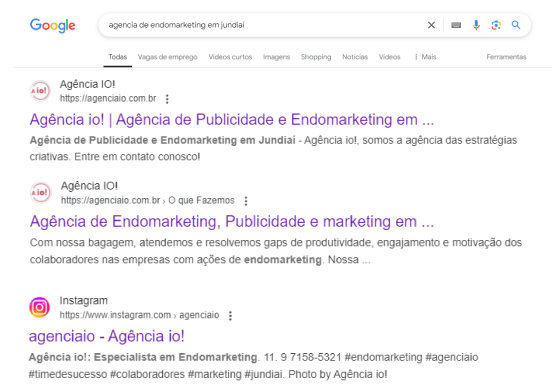The image size is (552, 387).
Task: Click the Instagram site name label
Action: click(x=83, y=300)
